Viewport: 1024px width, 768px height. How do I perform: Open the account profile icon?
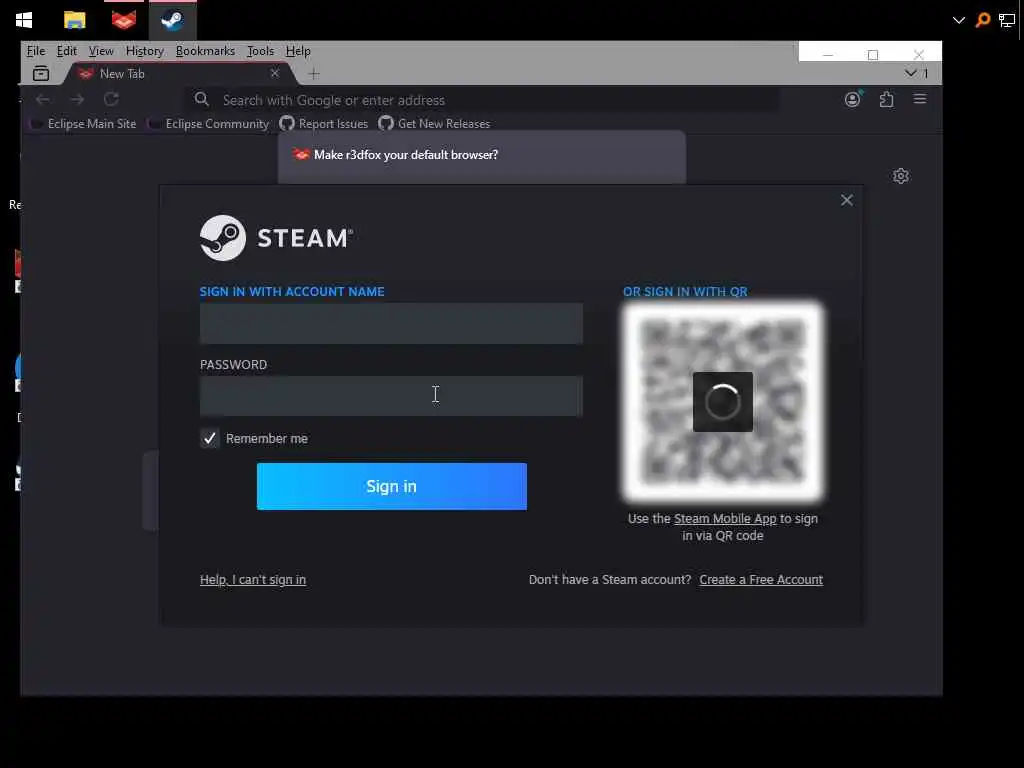(852, 99)
